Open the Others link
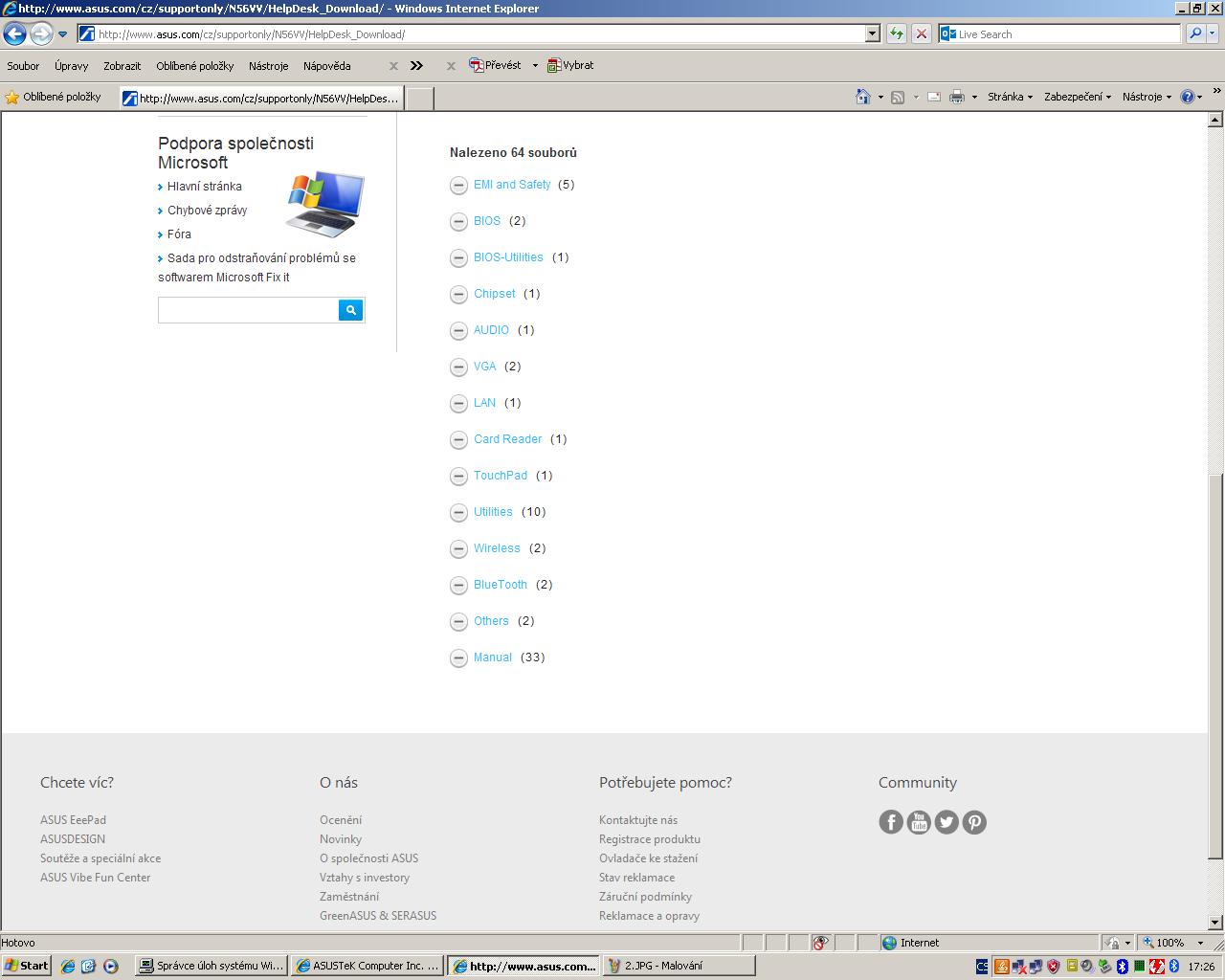This screenshot has width=1225, height=980. pyautogui.click(x=491, y=621)
